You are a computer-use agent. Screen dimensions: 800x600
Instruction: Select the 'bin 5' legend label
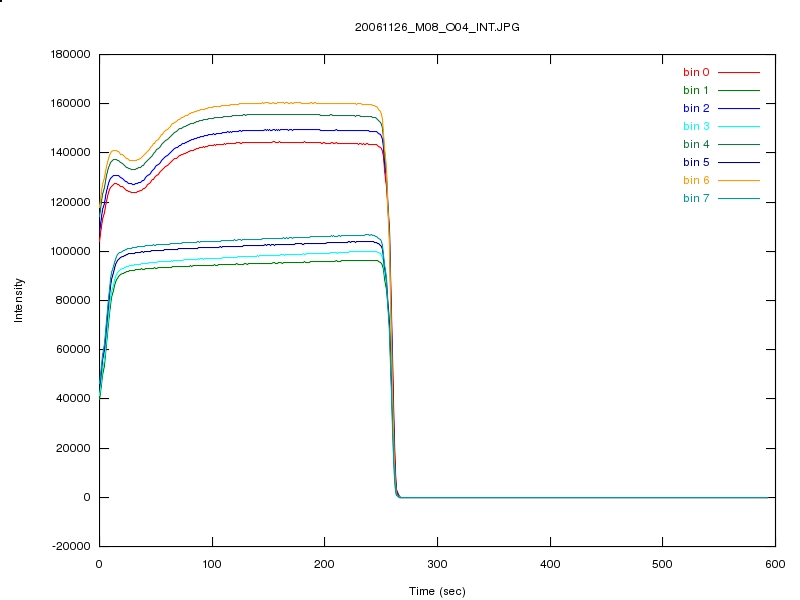(x=696, y=162)
